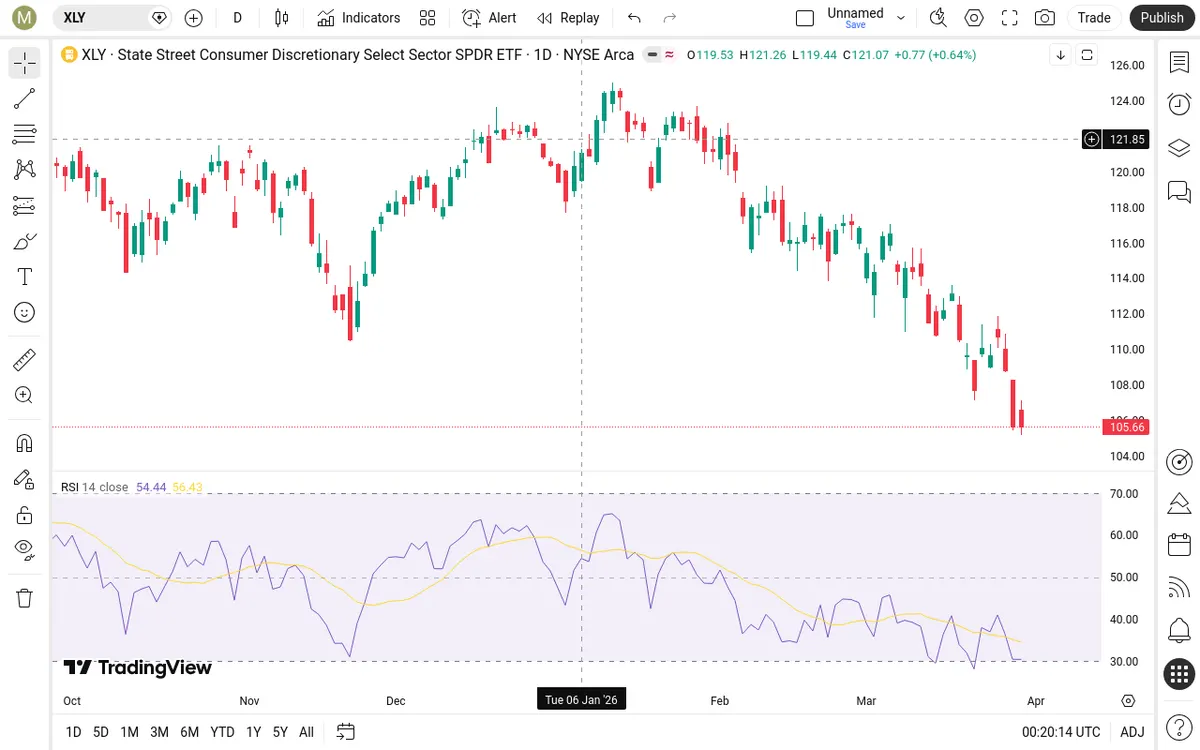Open the candlestick chart style menu

pyautogui.click(x=281, y=18)
